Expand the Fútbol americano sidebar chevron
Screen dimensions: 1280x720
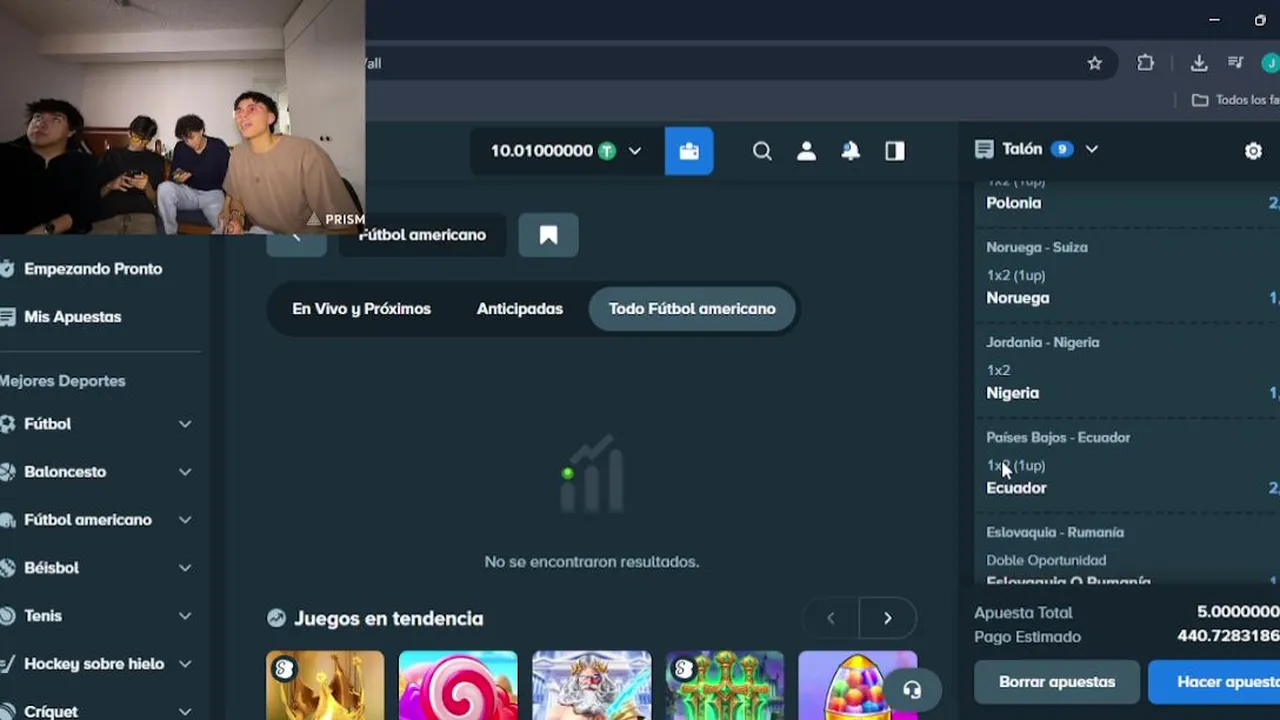tap(185, 520)
